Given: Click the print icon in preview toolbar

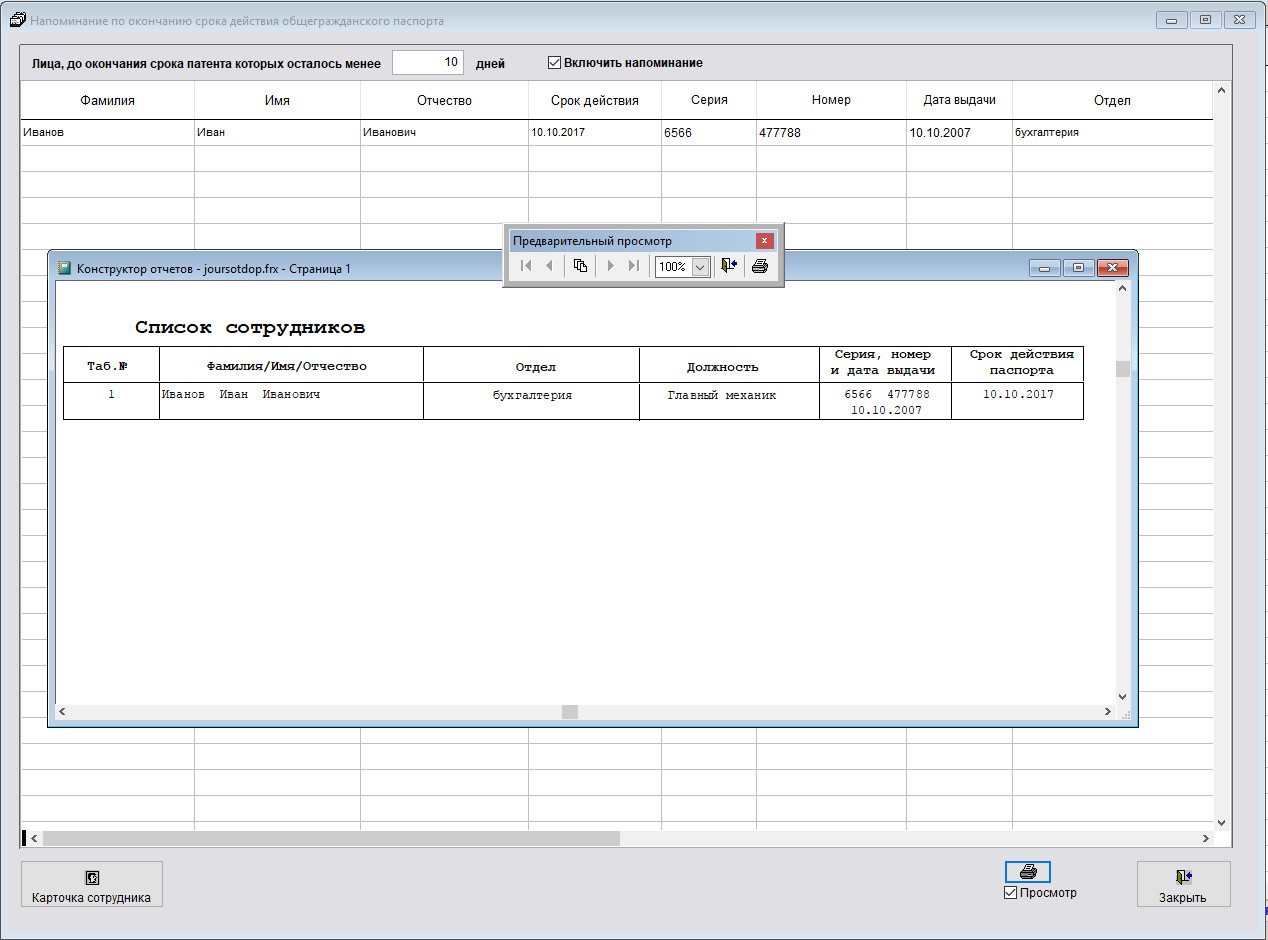Looking at the screenshot, I should coord(760,266).
